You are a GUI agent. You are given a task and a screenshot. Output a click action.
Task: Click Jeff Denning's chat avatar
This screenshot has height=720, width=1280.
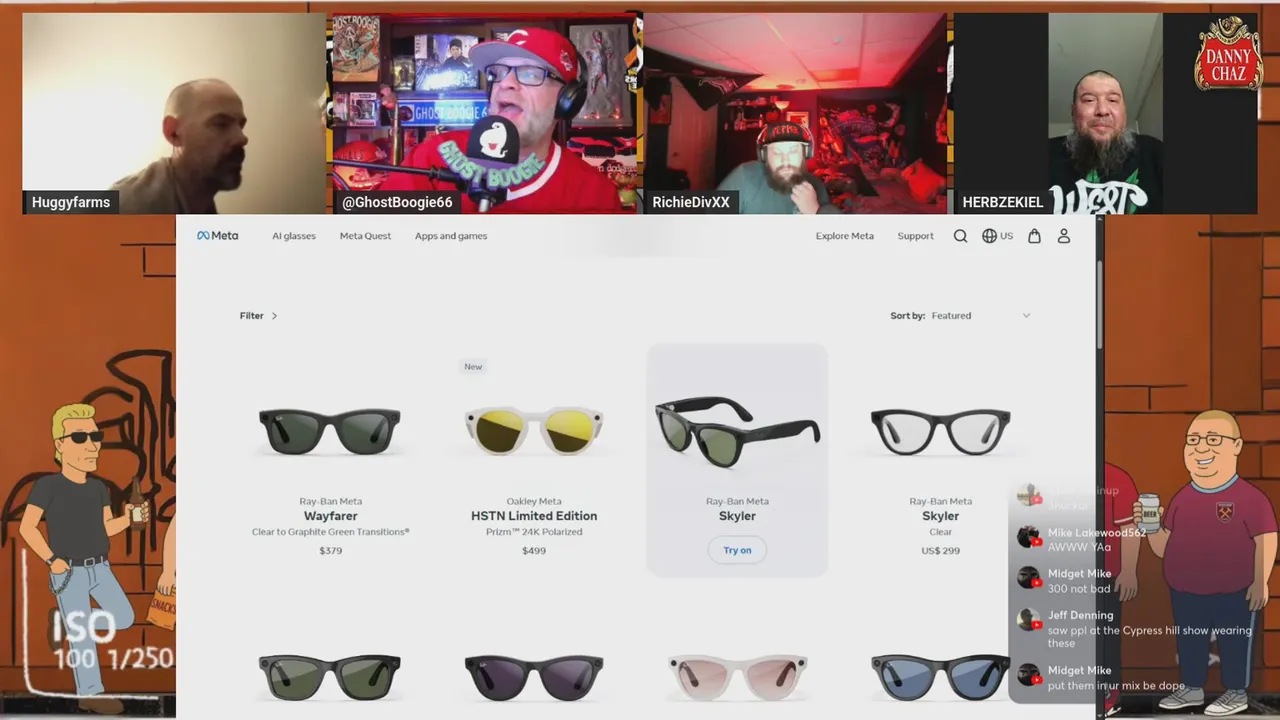[1029, 621]
